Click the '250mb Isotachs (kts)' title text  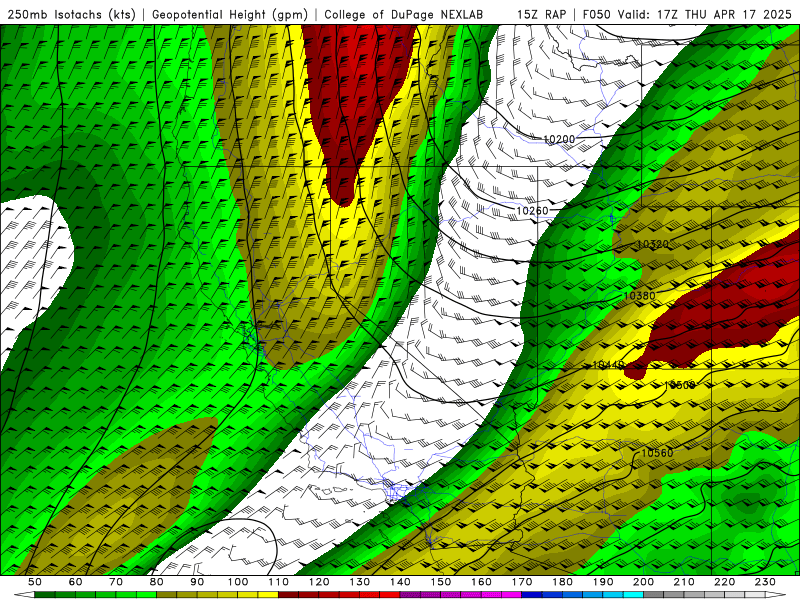point(71,14)
